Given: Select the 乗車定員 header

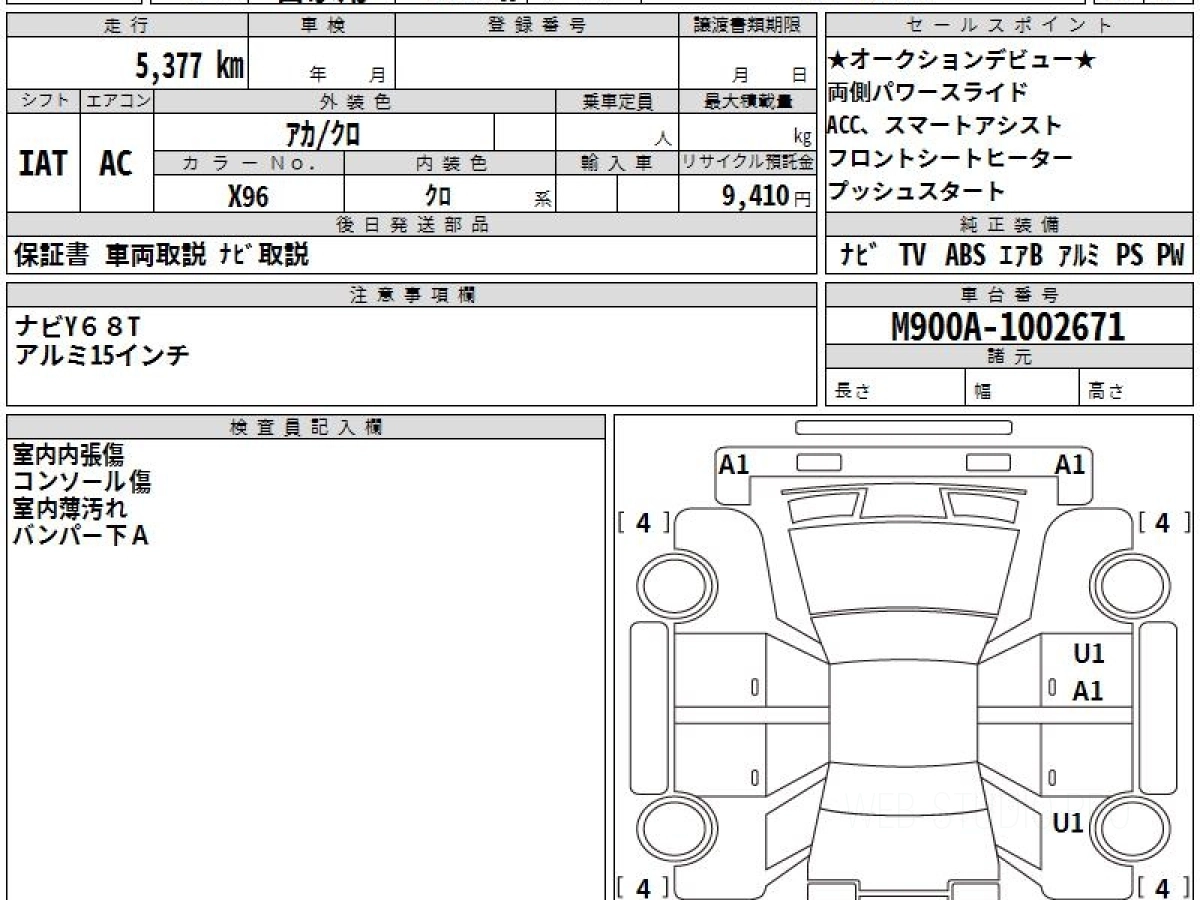Looking at the screenshot, I should click(x=617, y=101).
